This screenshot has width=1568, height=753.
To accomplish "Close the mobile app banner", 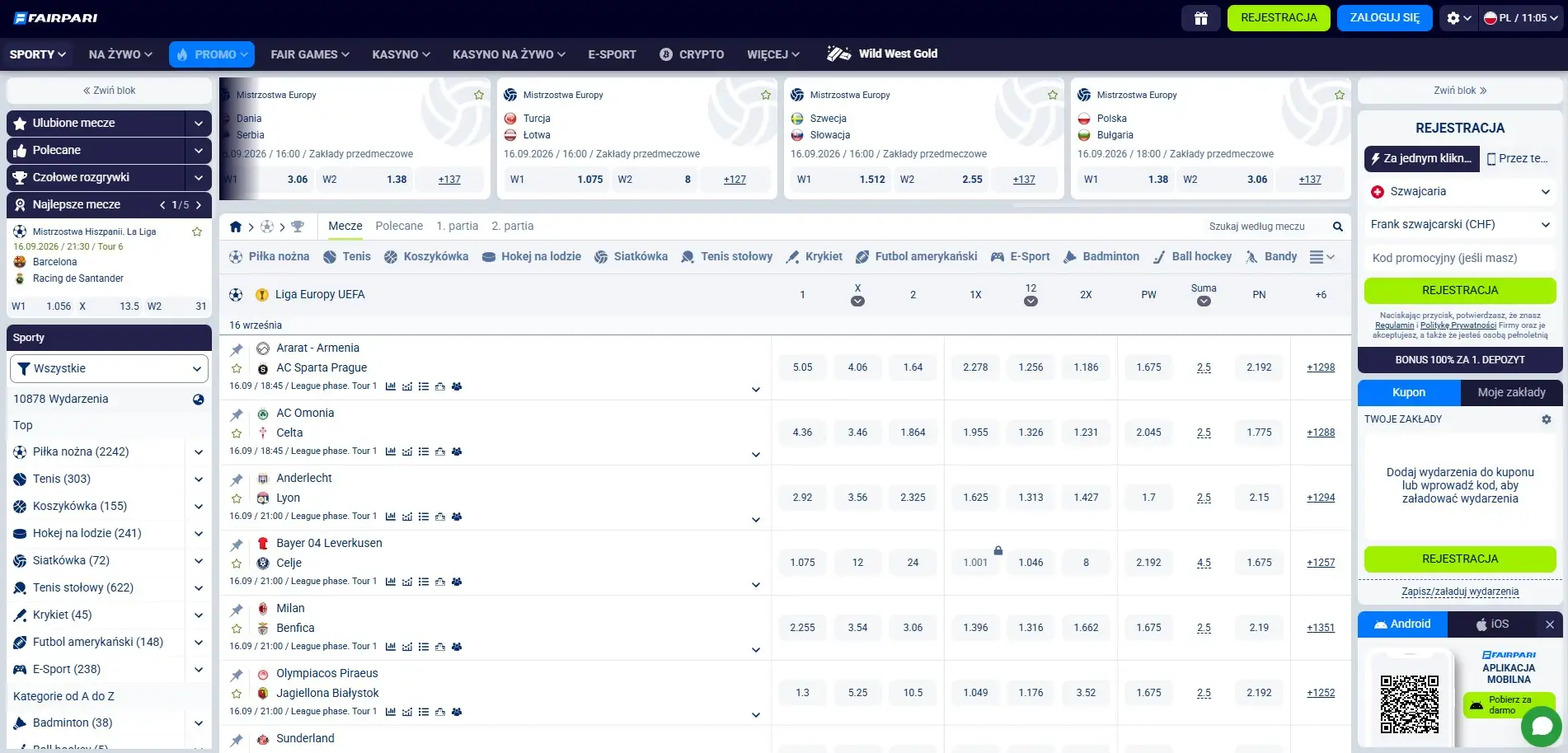I will [x=1550, y=624].
